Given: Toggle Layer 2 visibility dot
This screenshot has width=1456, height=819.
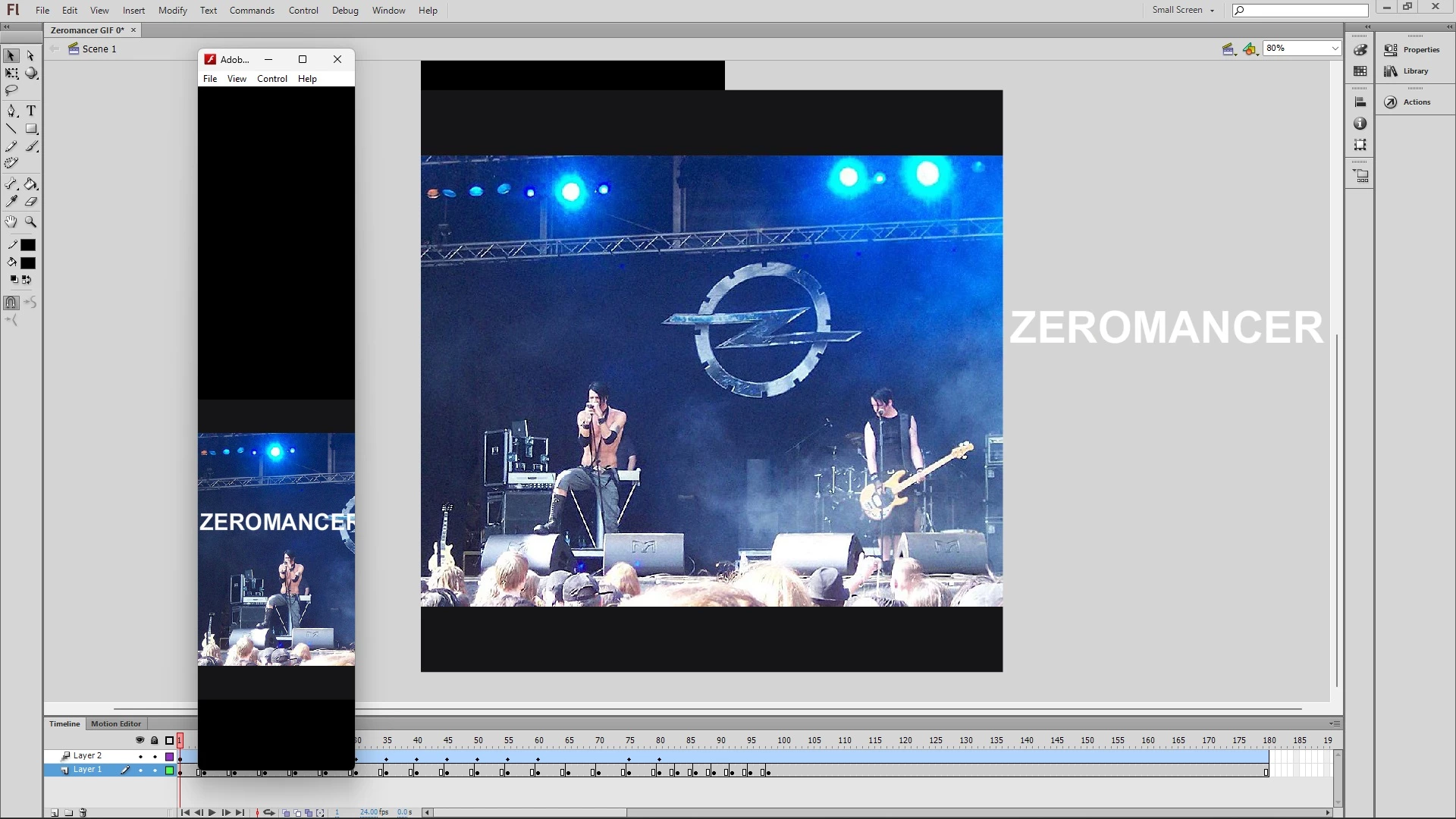Looking at the screenshot, I should (x=140, y=756).
